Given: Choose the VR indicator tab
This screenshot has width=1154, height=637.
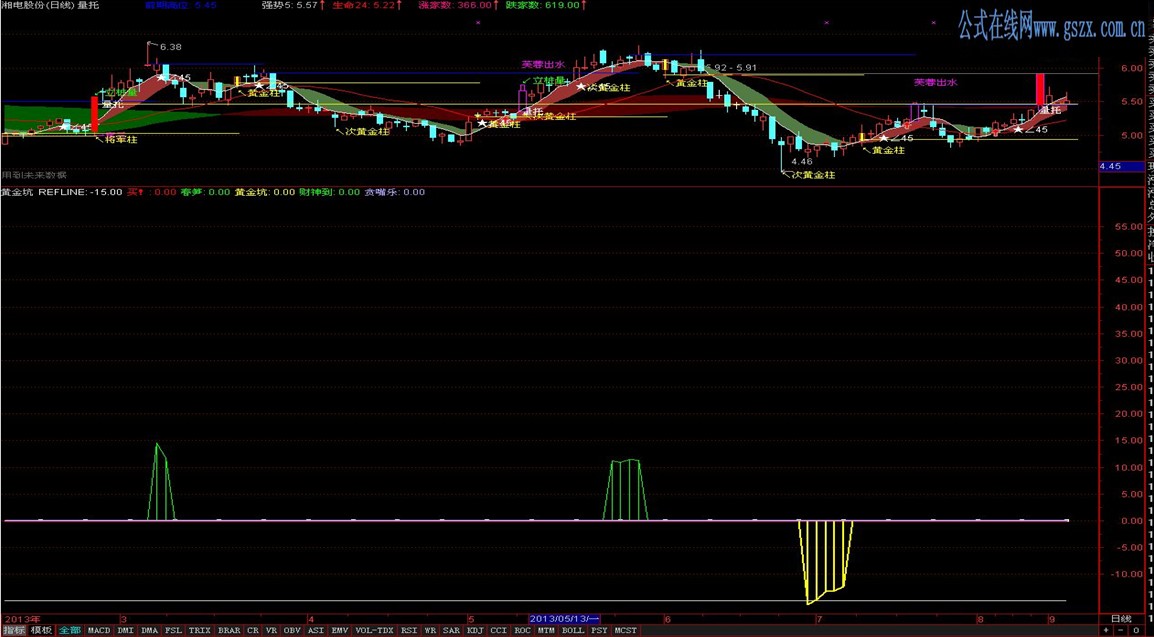Looking at the screenshot, I should click(272, 630).
